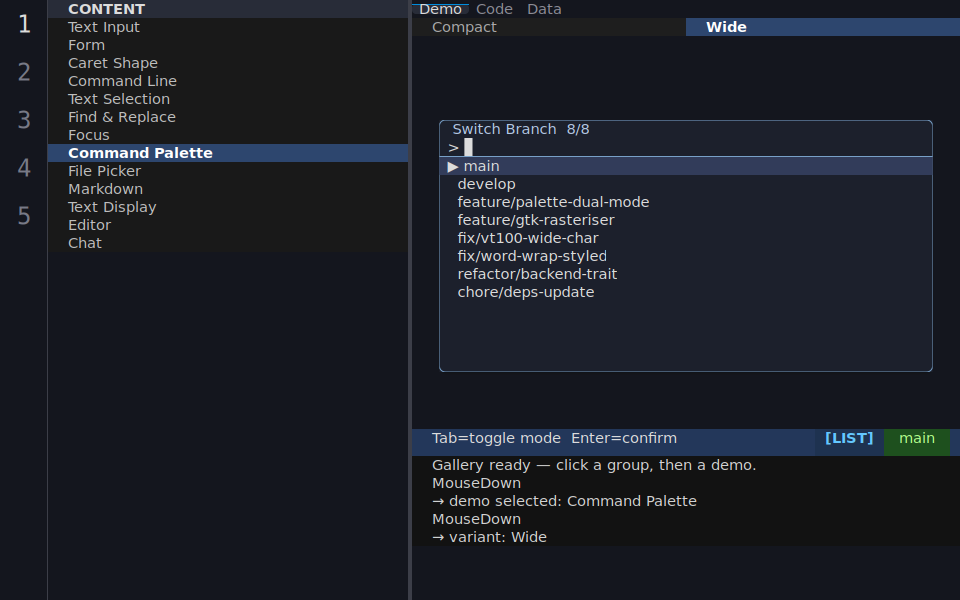
Task: Select the Form demo
Action: (228, 45)
